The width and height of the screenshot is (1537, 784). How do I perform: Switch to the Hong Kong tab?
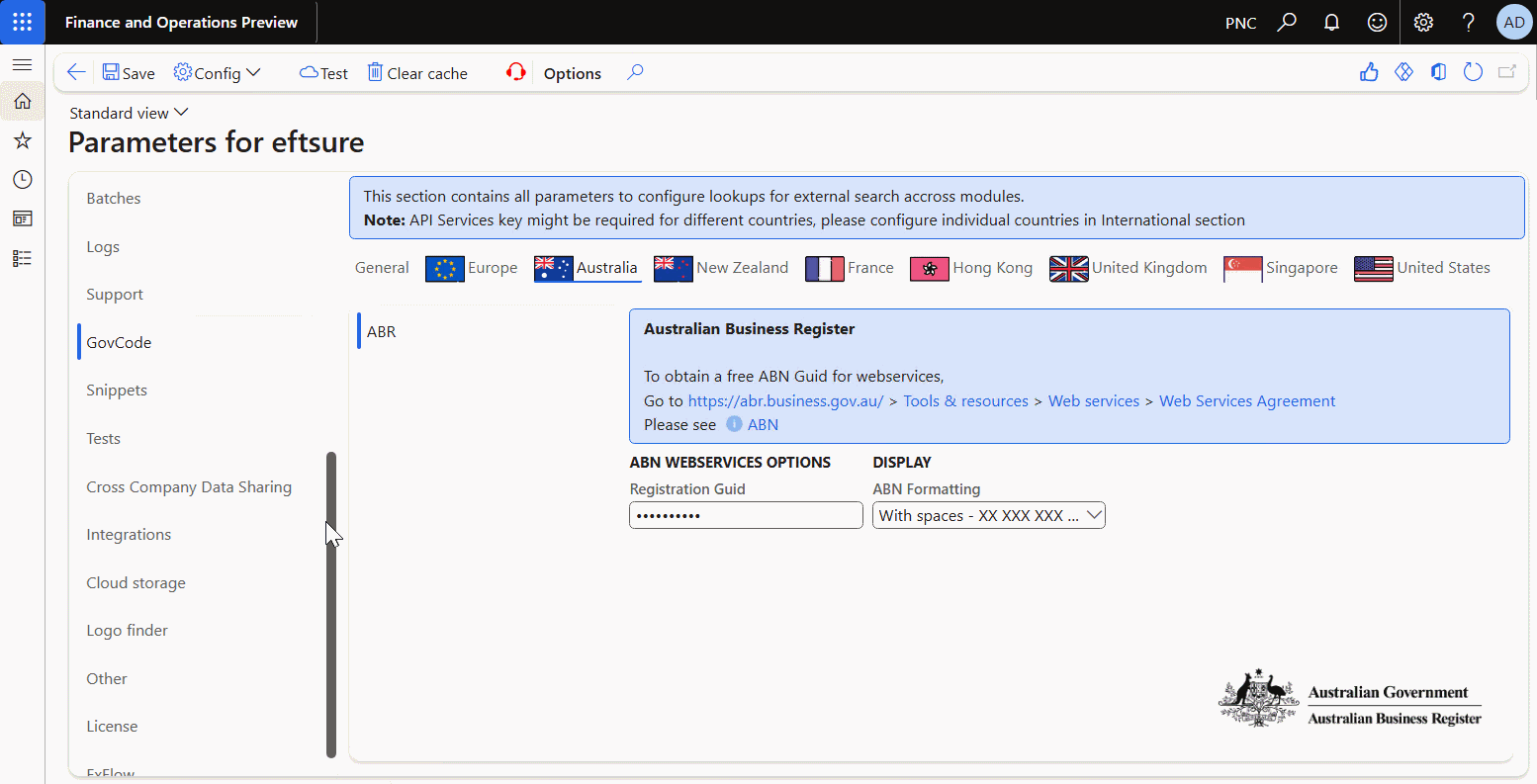pyautogui.click(x=971, y=268)
